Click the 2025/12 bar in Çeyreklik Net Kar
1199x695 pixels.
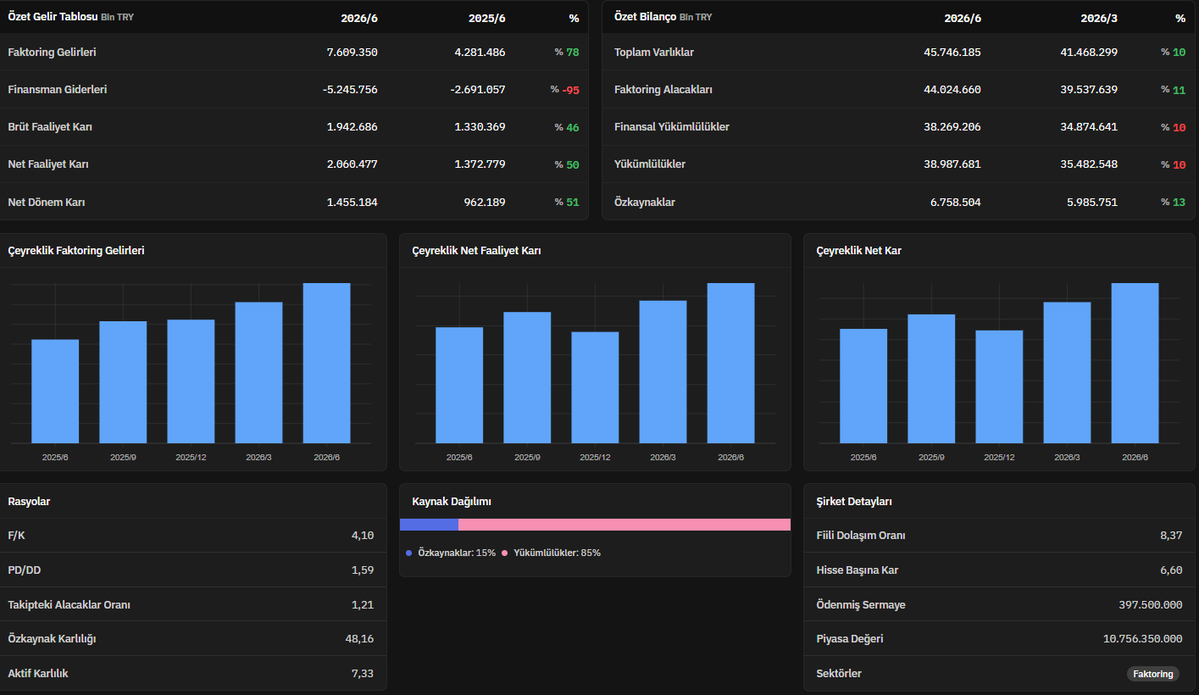point(999,386)
